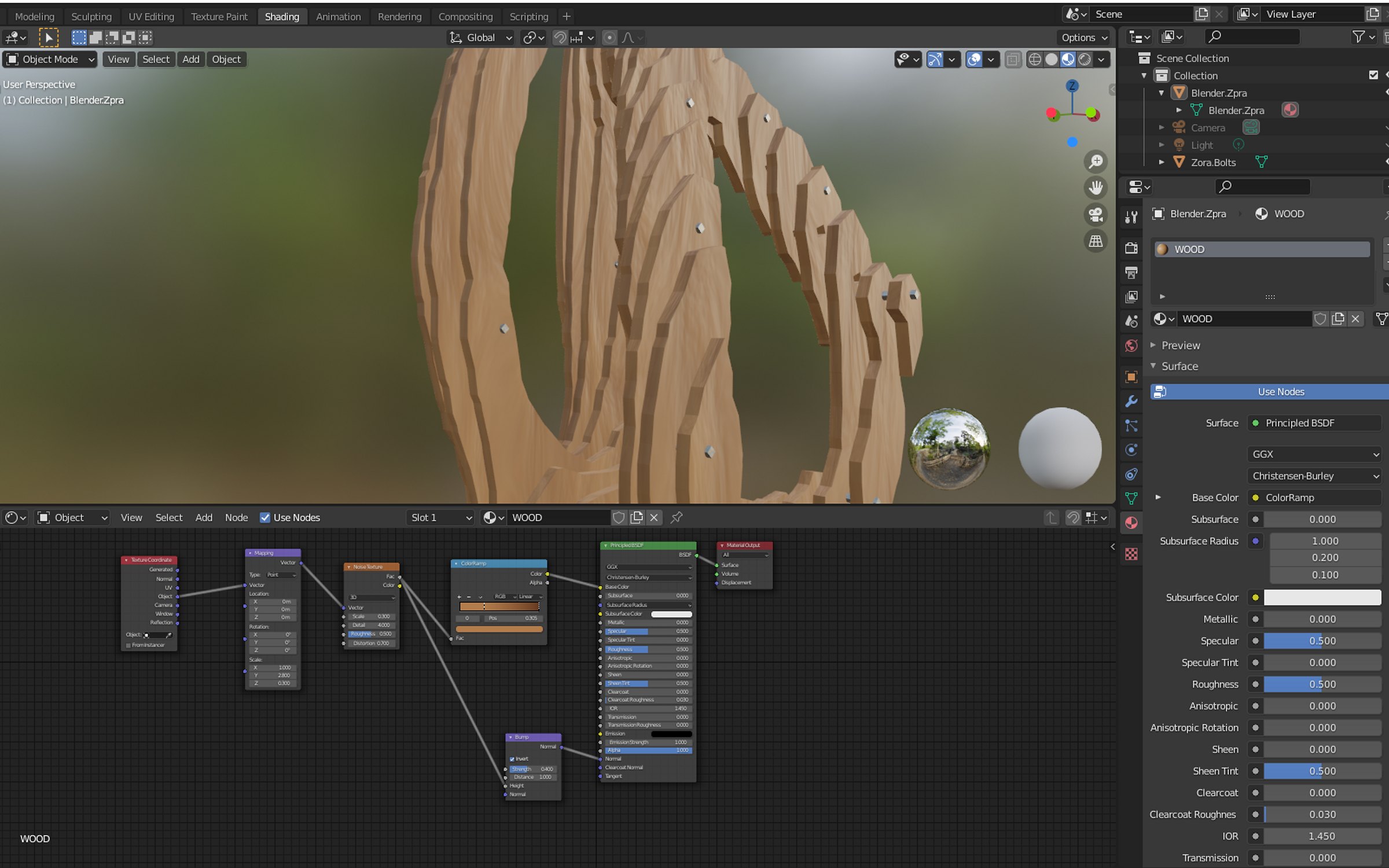The image size is (1389, 868).
Task: Toggle Invert checkbox on Bump node
Action: 512,759
